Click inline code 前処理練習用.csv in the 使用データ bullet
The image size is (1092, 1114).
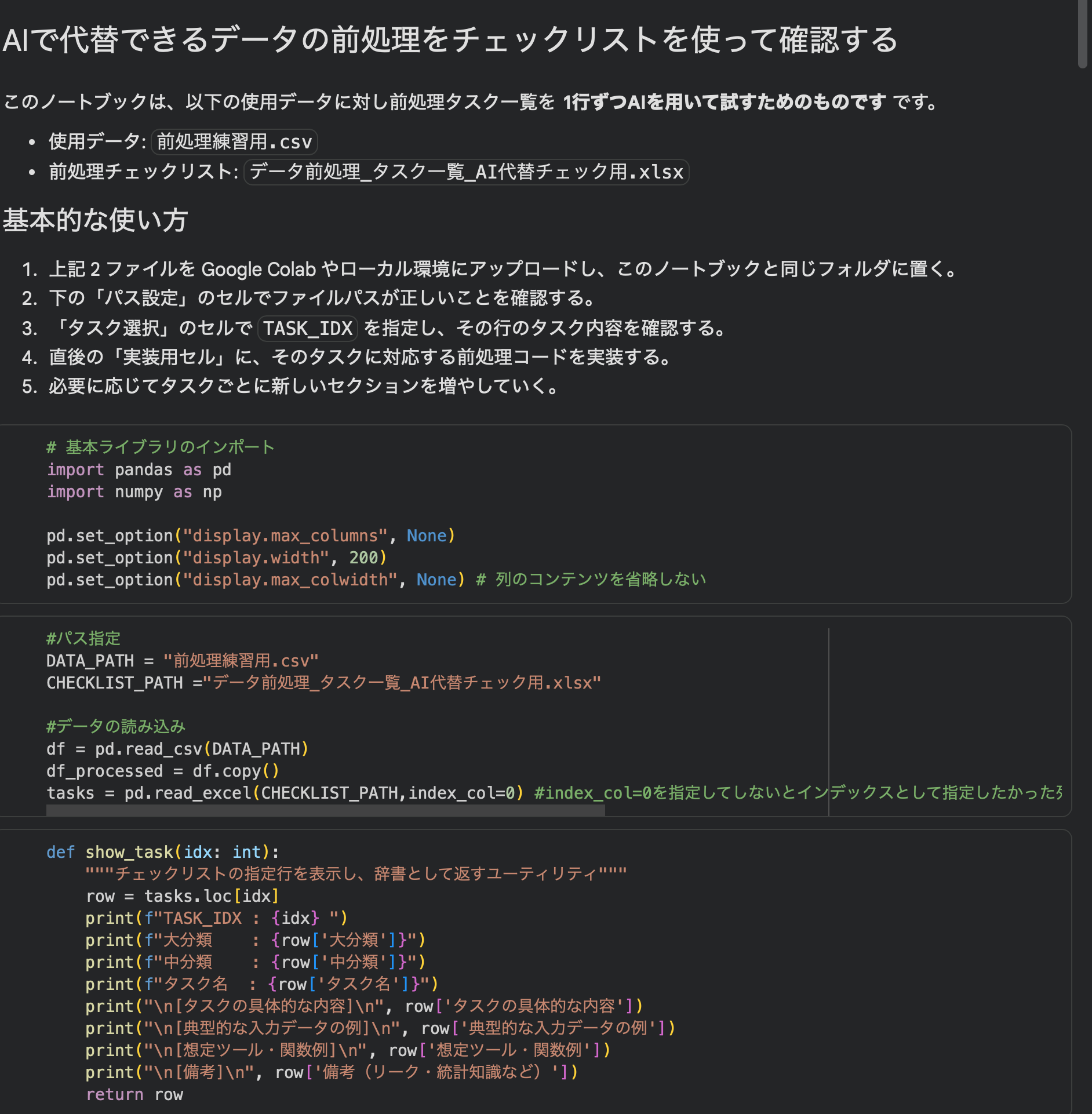click(x=234, y=142)
